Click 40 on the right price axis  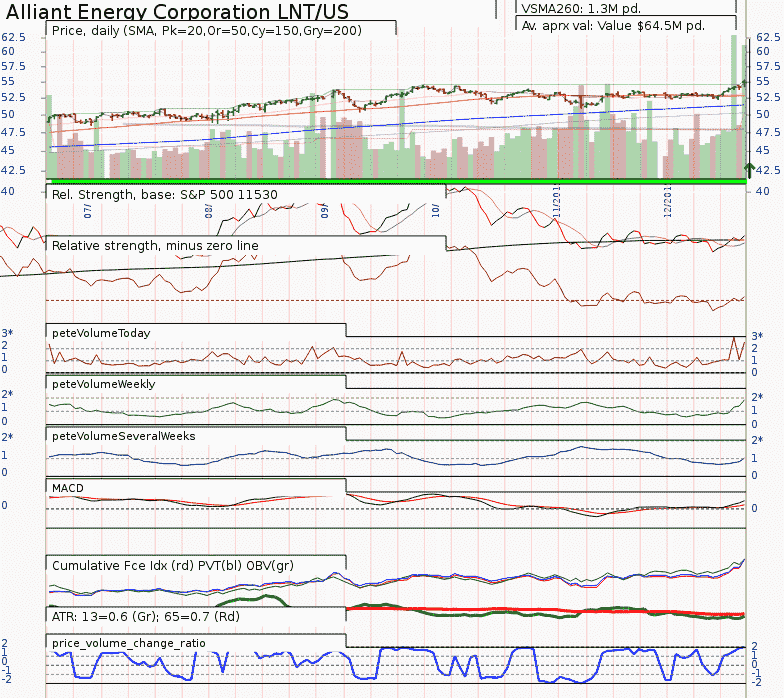coord(763,191)
